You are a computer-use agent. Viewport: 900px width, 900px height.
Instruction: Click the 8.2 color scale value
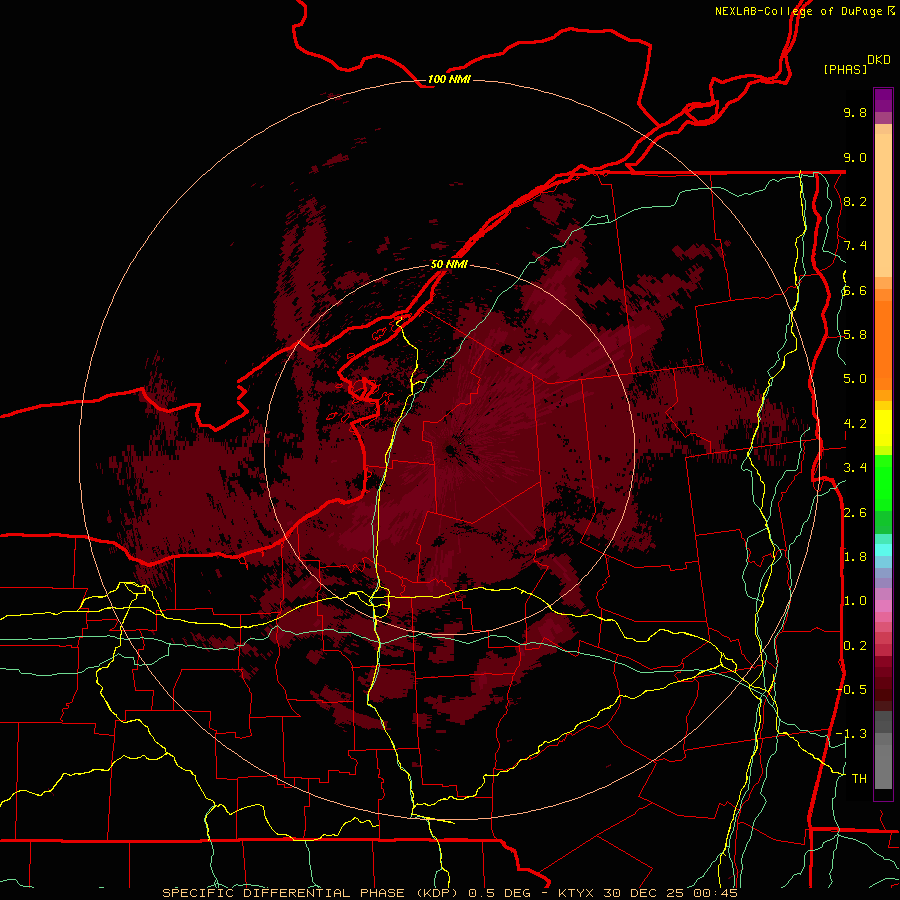point(855,201)
